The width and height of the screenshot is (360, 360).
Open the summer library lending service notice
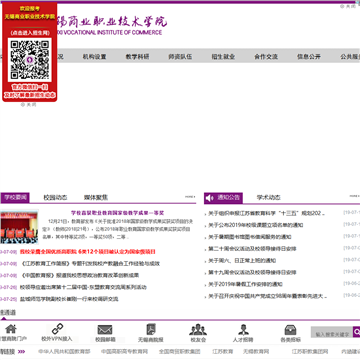click(250, 237)
